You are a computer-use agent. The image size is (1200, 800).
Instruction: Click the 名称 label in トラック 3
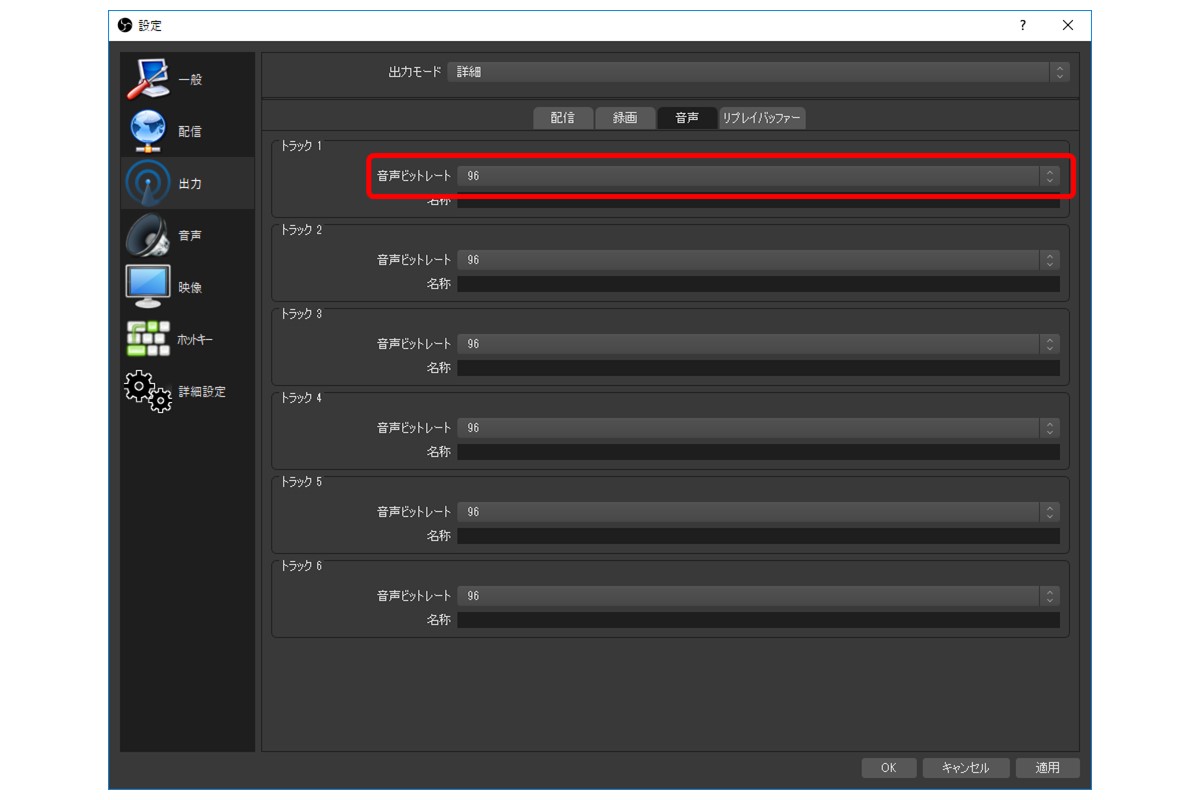439,368
